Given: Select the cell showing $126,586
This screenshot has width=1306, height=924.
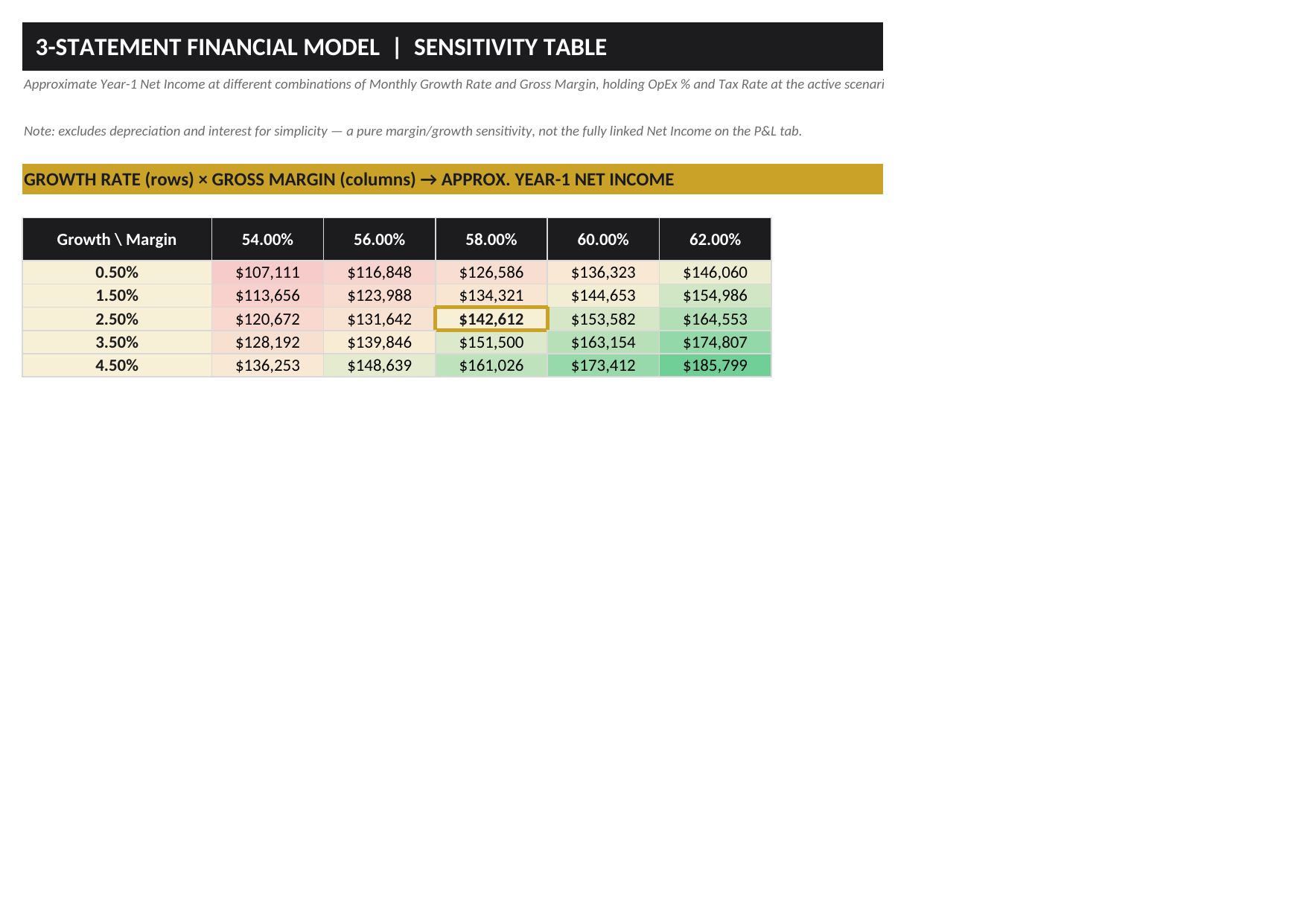Looking at the screenshot, I should click(491, 273).
